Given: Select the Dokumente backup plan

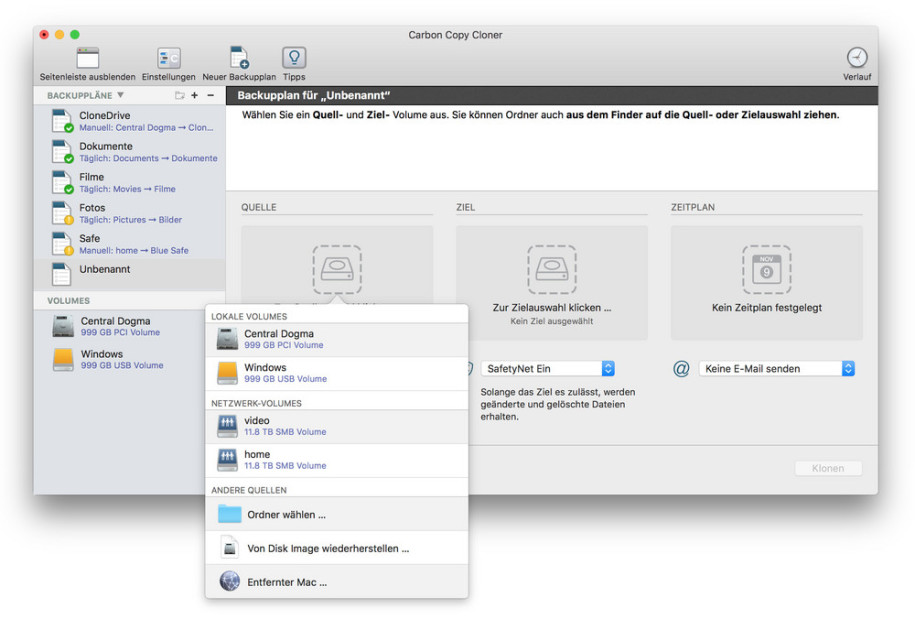Looking at the screenshot, I should pos(130,152).
